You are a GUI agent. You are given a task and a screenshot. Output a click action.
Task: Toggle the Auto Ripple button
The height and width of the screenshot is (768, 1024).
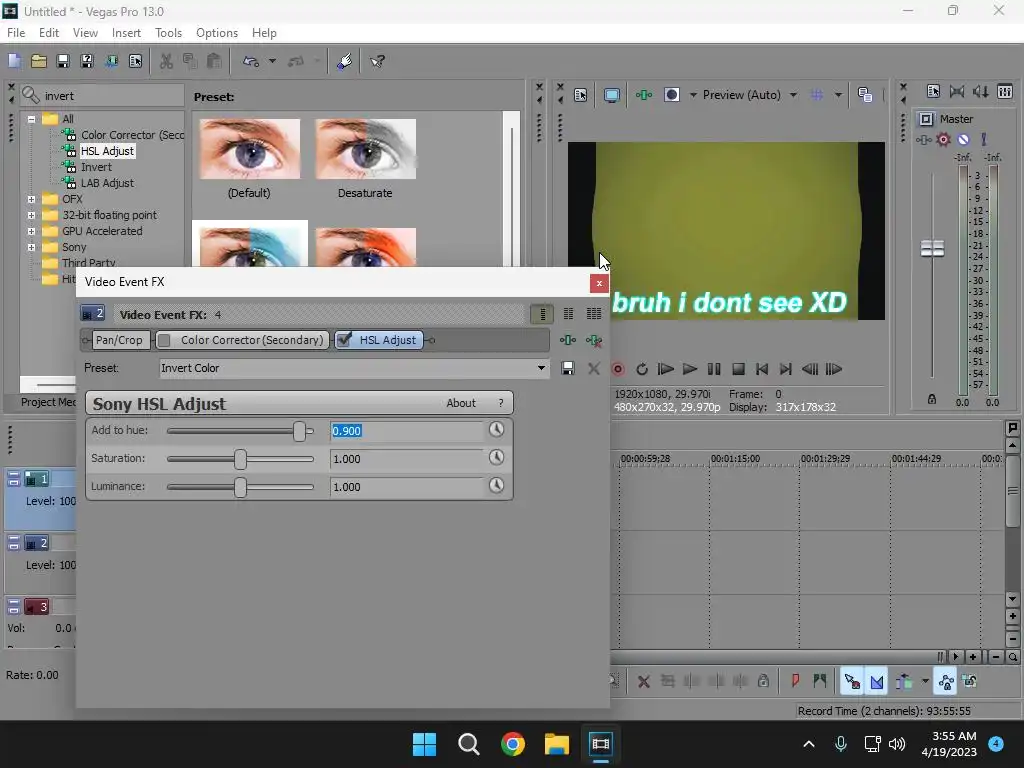pos(904,681)
